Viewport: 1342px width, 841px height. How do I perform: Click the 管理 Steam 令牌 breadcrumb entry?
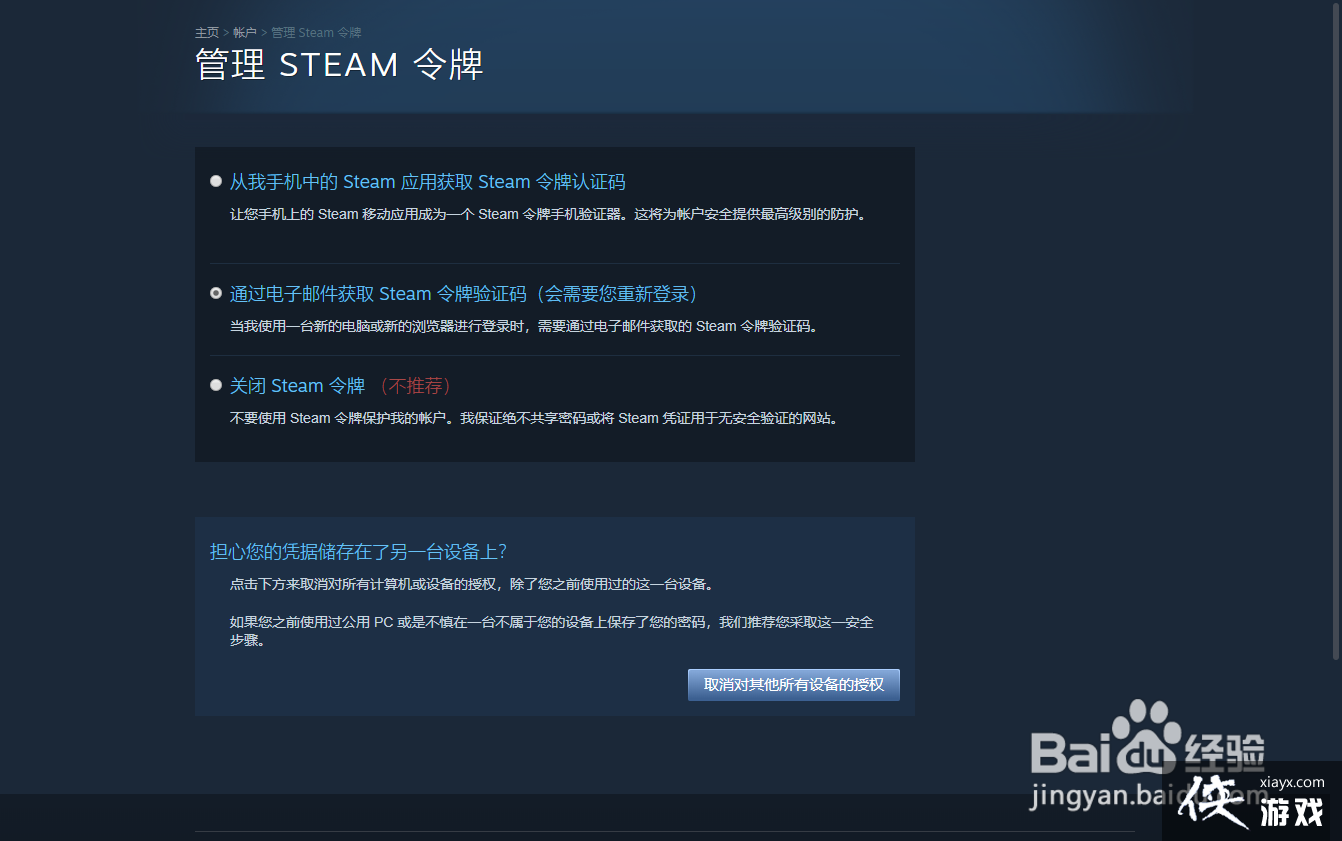[316, 32]
